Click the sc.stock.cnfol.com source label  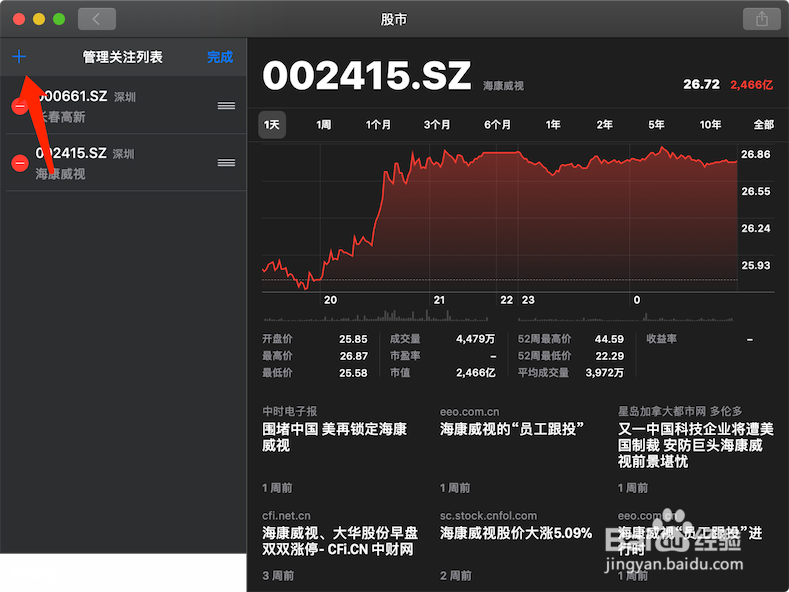coord(488,515)
